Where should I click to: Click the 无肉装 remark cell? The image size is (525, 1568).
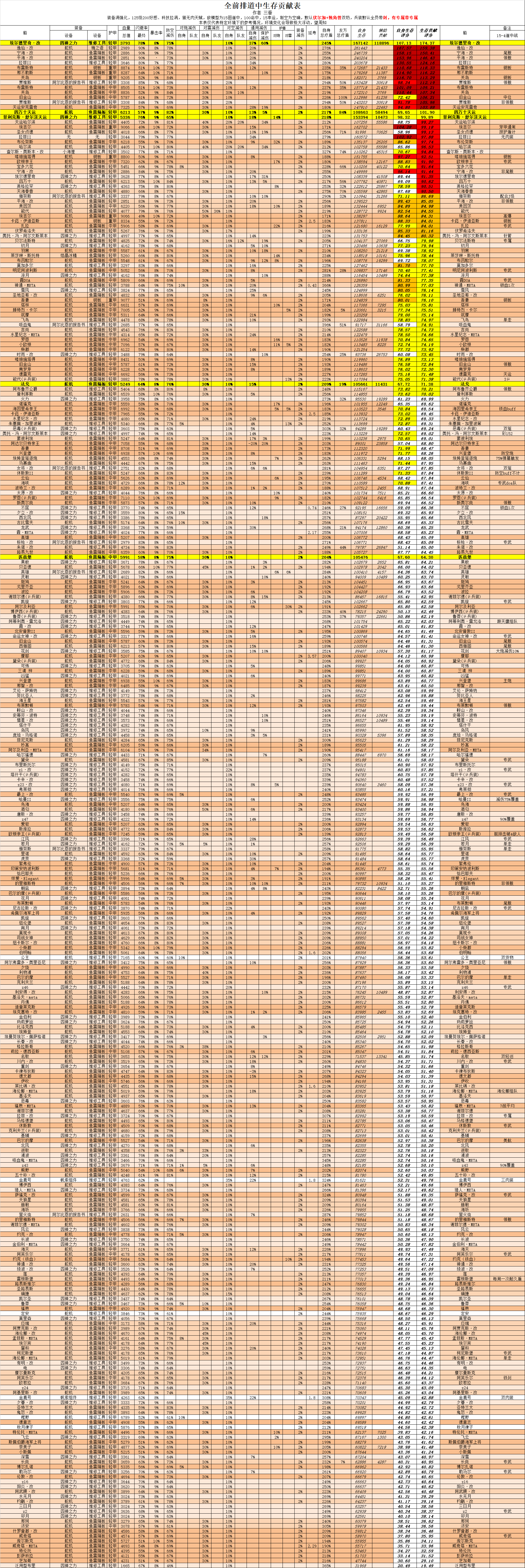507,137
